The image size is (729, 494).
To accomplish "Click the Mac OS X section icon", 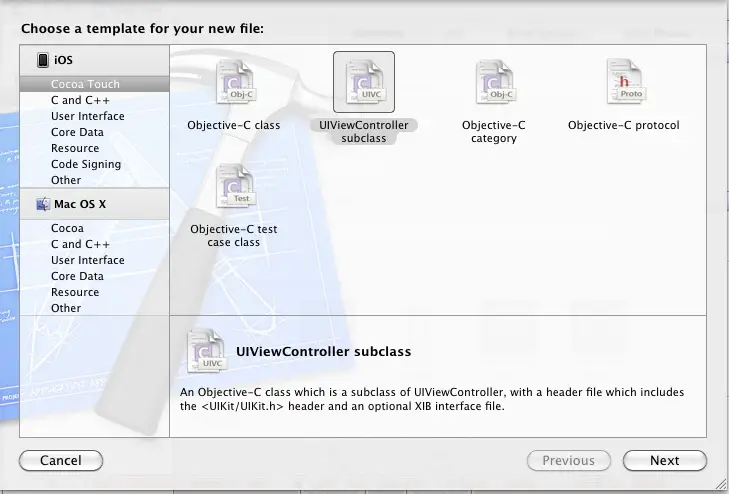I will (x=43, y=204).
